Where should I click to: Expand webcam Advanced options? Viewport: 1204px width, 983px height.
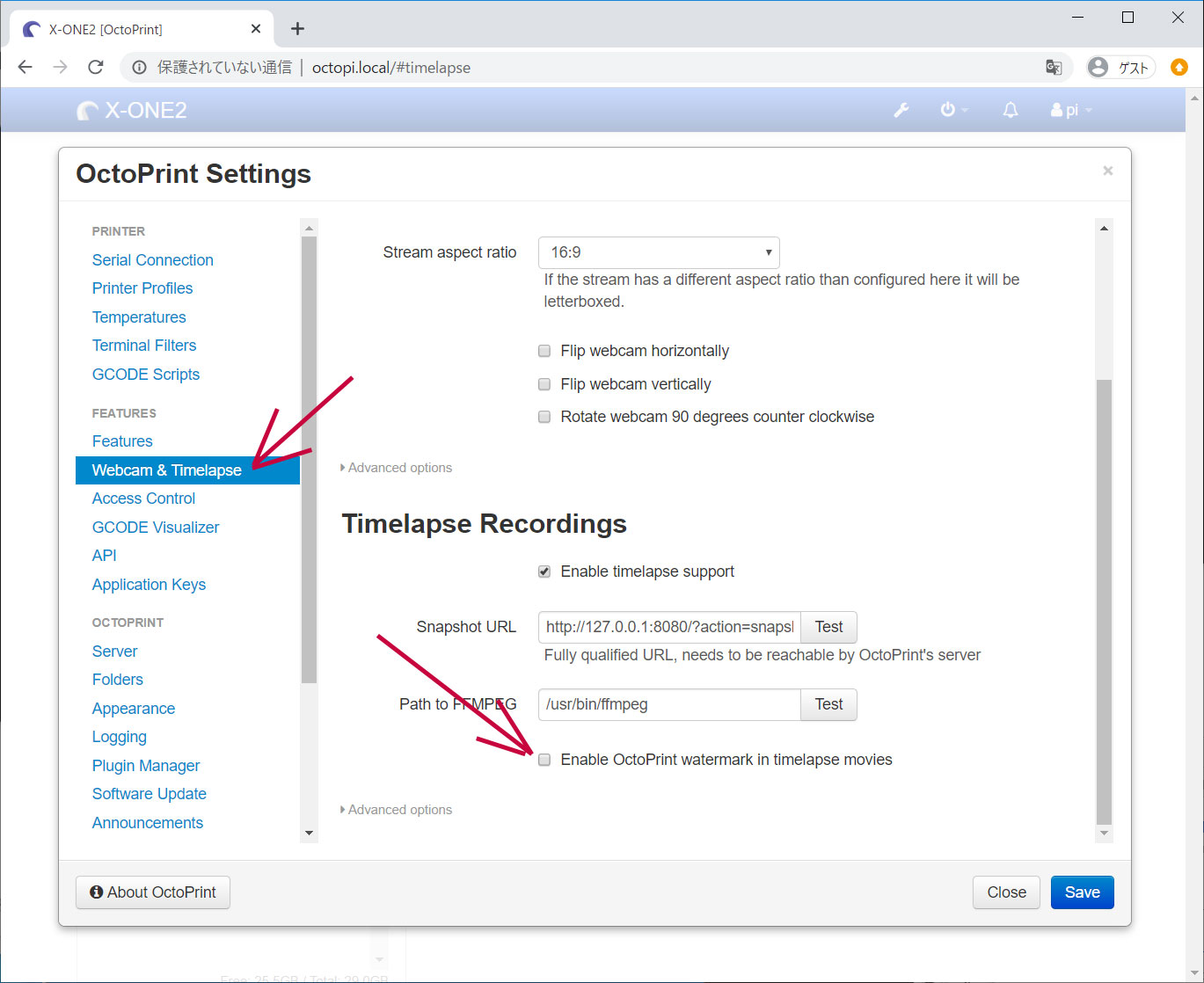point(397,468)
